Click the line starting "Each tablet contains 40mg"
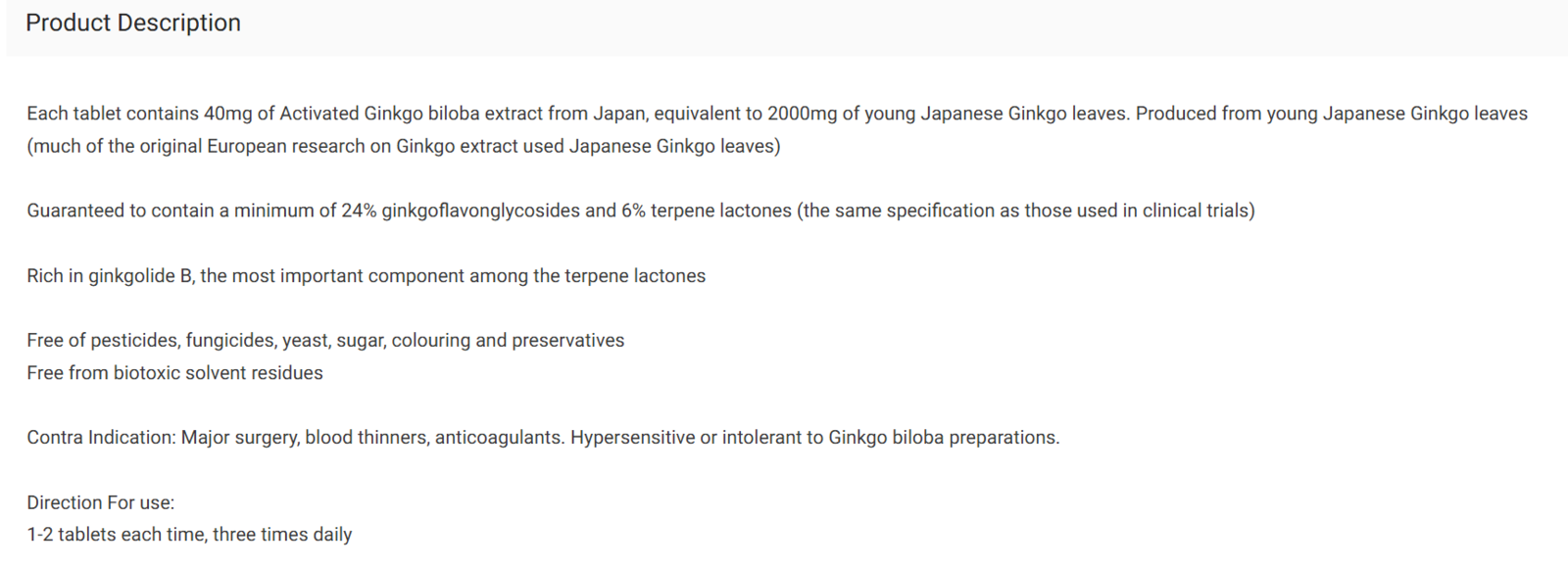This screenshot has height=568, width=1568. (x=777, y=114)
